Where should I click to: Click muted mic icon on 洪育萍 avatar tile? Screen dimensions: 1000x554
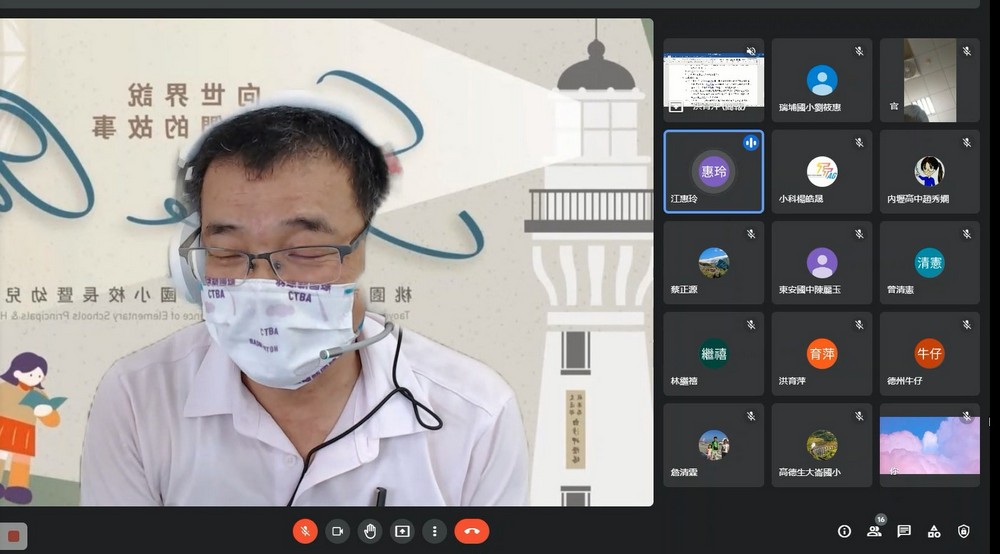pyautogui.click(x=859, y=325)
